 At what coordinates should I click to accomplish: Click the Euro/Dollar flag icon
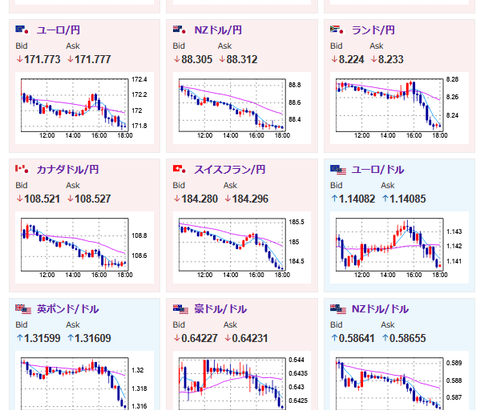click(338, 170)
